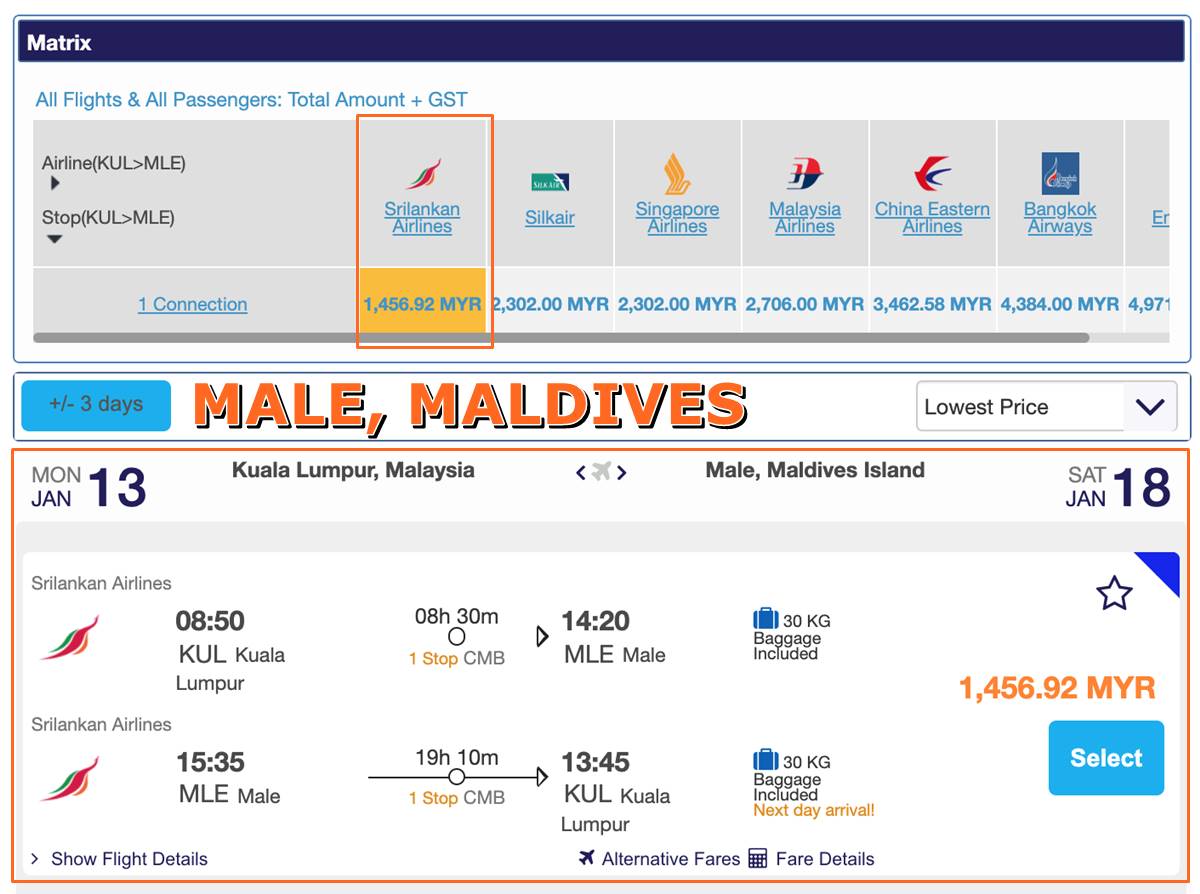1200x894 pixels.
Task: Click the 1 Connection link
Action: click(x=193, y=304)
